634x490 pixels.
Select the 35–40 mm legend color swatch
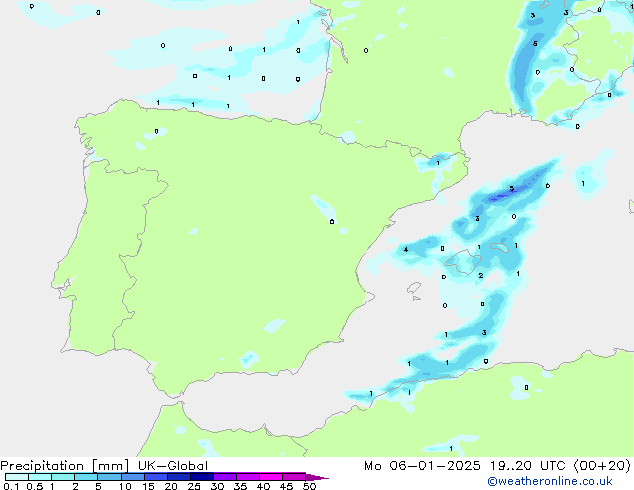pyautogui.click(x=248, y=477)
